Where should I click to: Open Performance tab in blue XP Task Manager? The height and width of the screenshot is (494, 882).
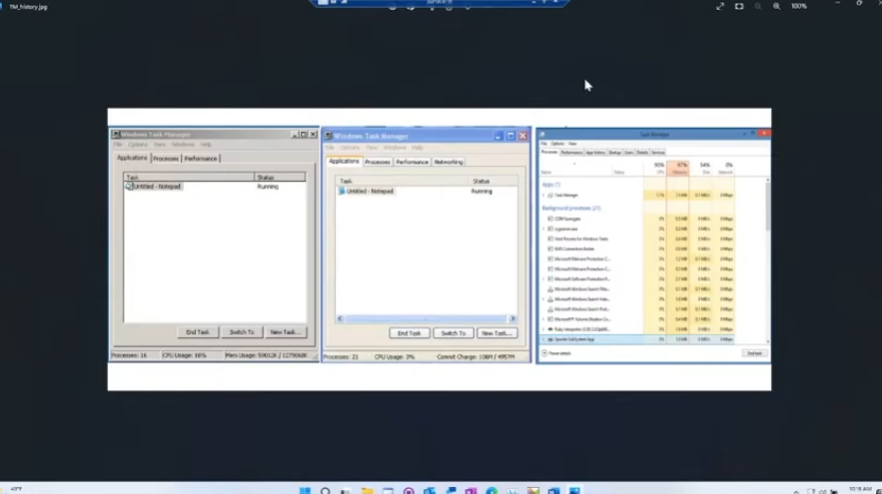click(x=412, y=162)
